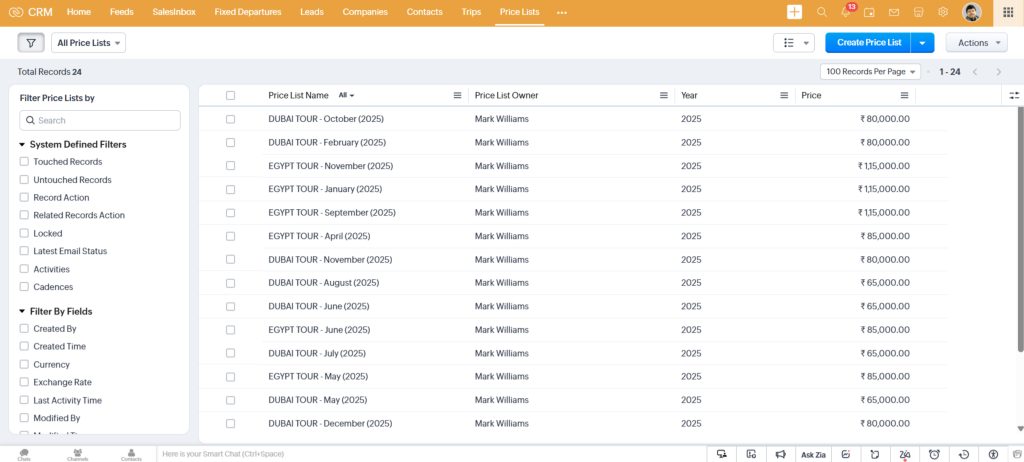Collapse the Filter By Fields section

coord(22,312)
